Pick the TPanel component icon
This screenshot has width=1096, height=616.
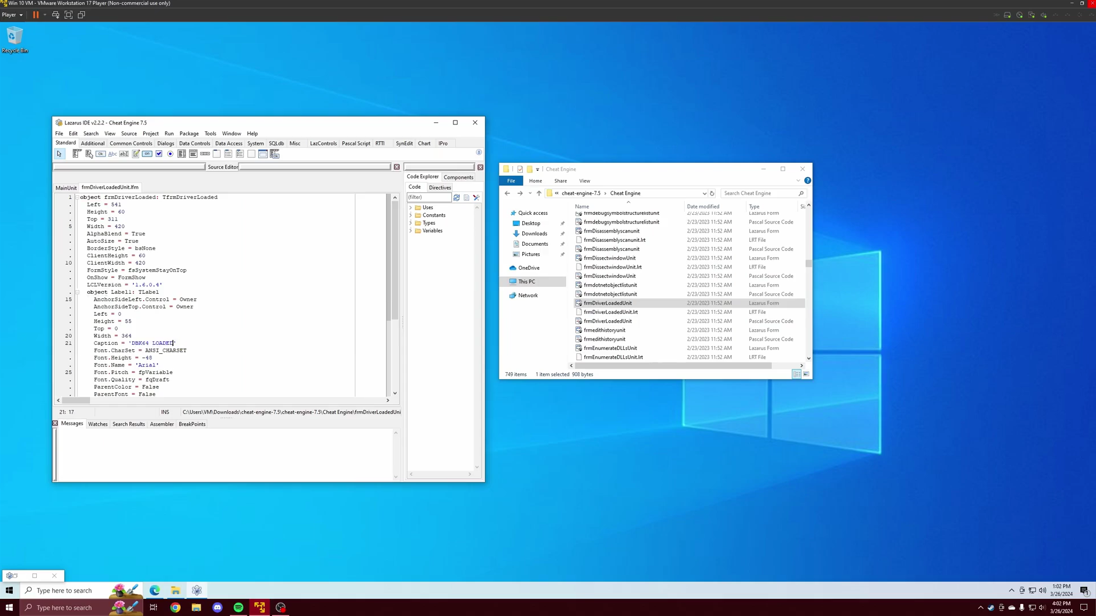[x=251, y=154]
